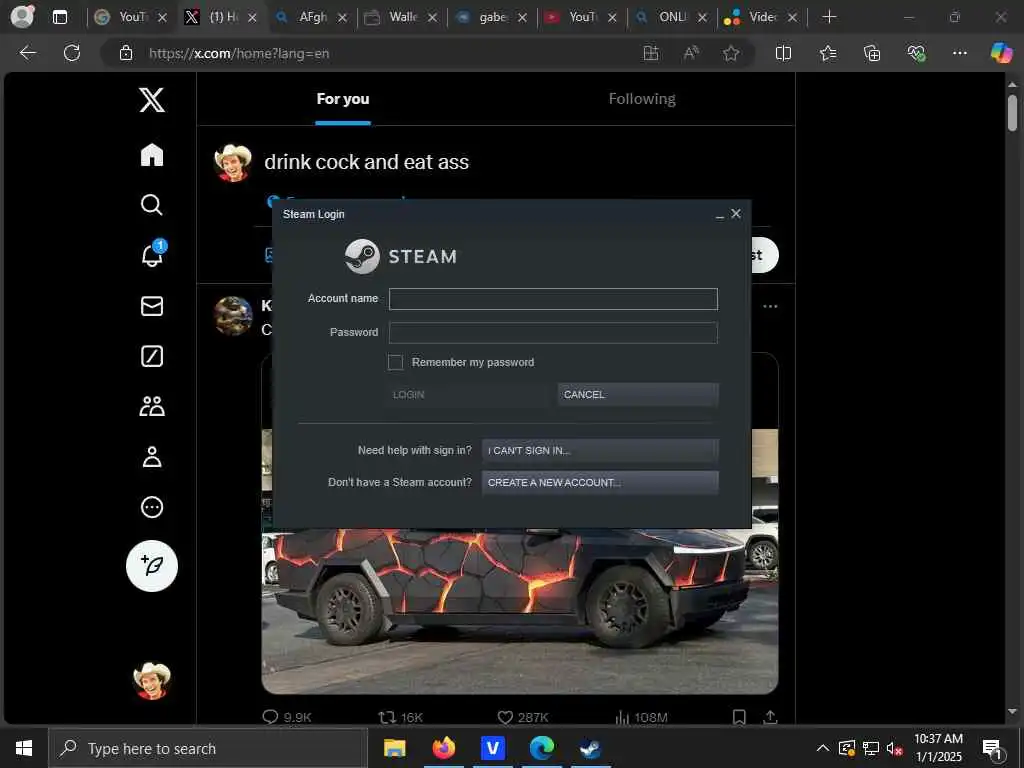Open Windows Start button
This screenshot has width=1024, height=768.
[x=24, y=748]
